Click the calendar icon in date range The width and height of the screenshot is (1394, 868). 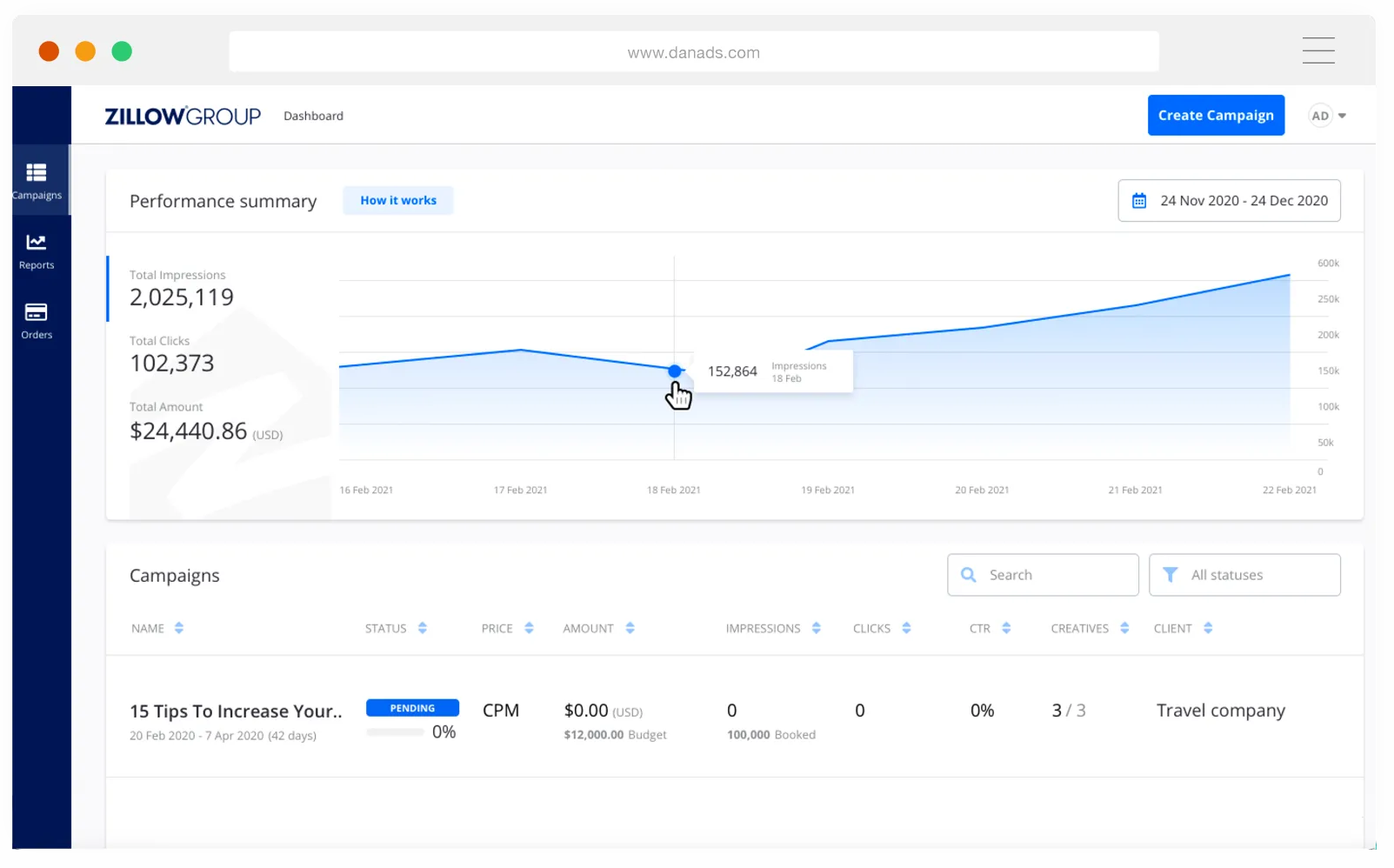pyautogui.click(x=1138, y=201)
